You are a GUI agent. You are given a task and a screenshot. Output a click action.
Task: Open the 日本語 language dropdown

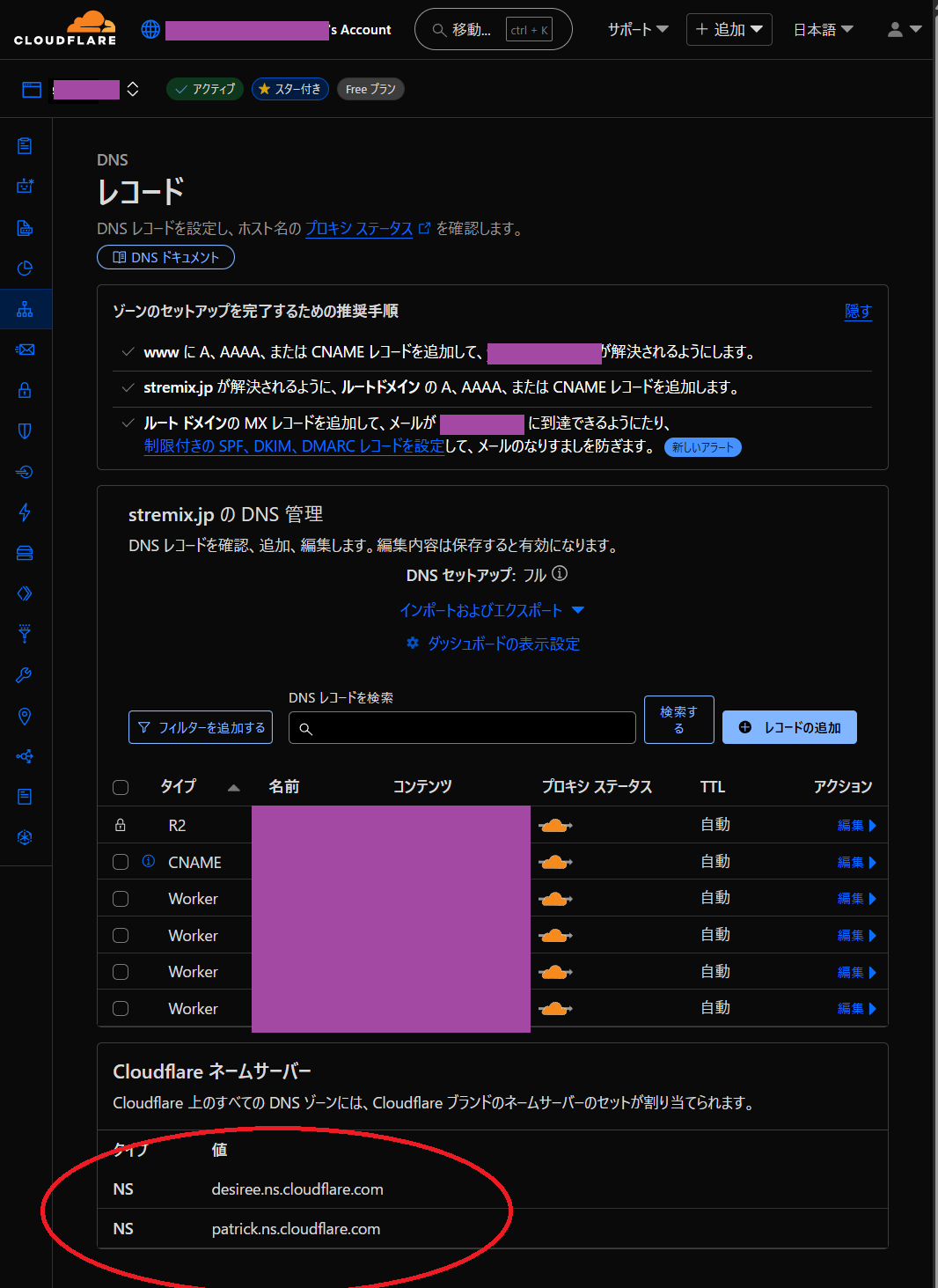824,29
